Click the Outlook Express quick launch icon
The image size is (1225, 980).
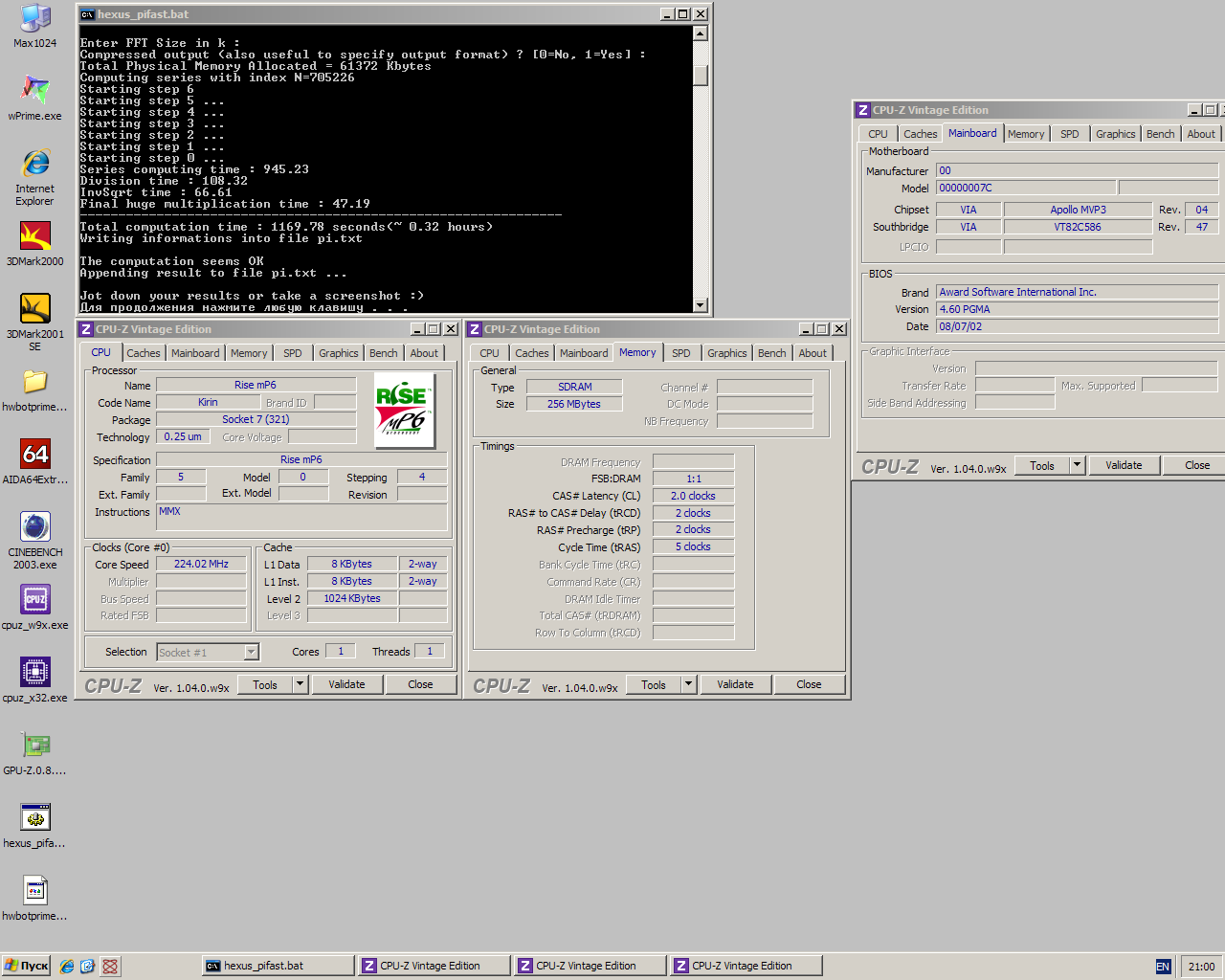pos(87,966)
